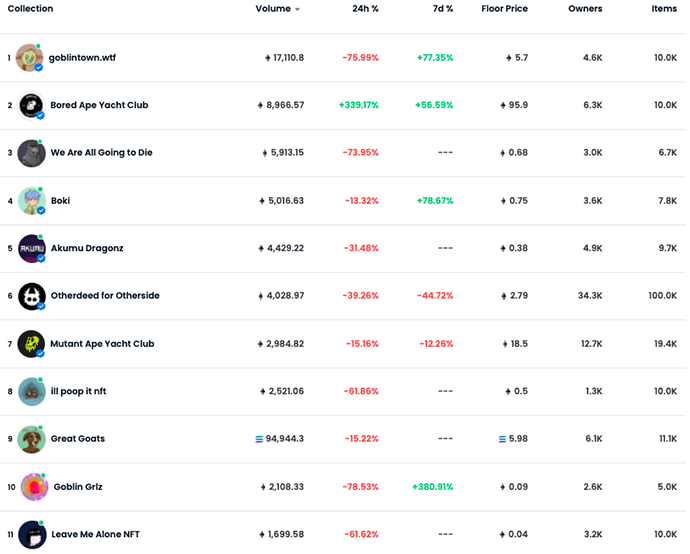Open the goblintown.wtf collection link
This screenshot has width=690, height=554.
[82, 58]
